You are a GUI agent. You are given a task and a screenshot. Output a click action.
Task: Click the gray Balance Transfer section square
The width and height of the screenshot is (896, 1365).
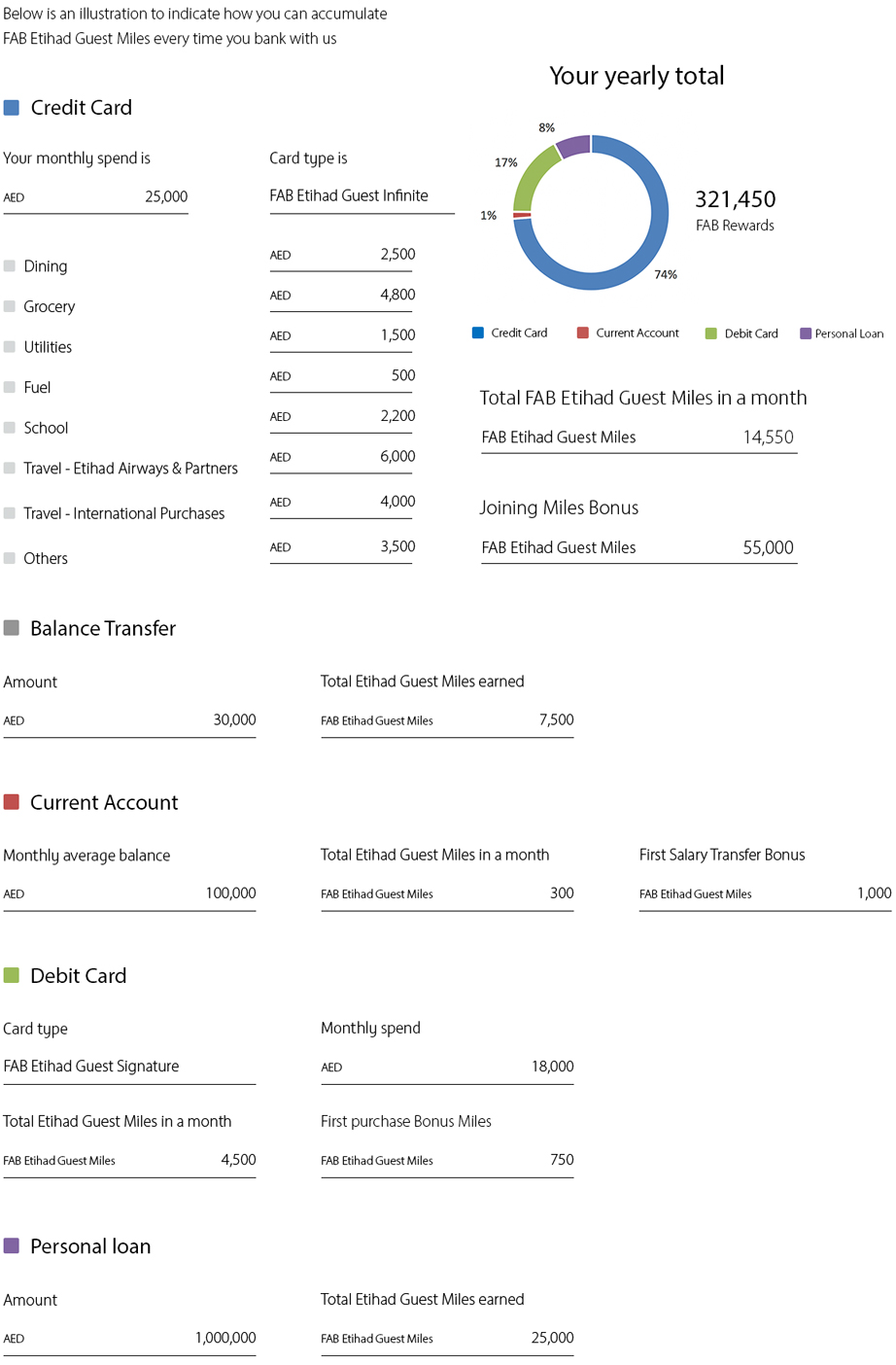click(x=12, y=628)
